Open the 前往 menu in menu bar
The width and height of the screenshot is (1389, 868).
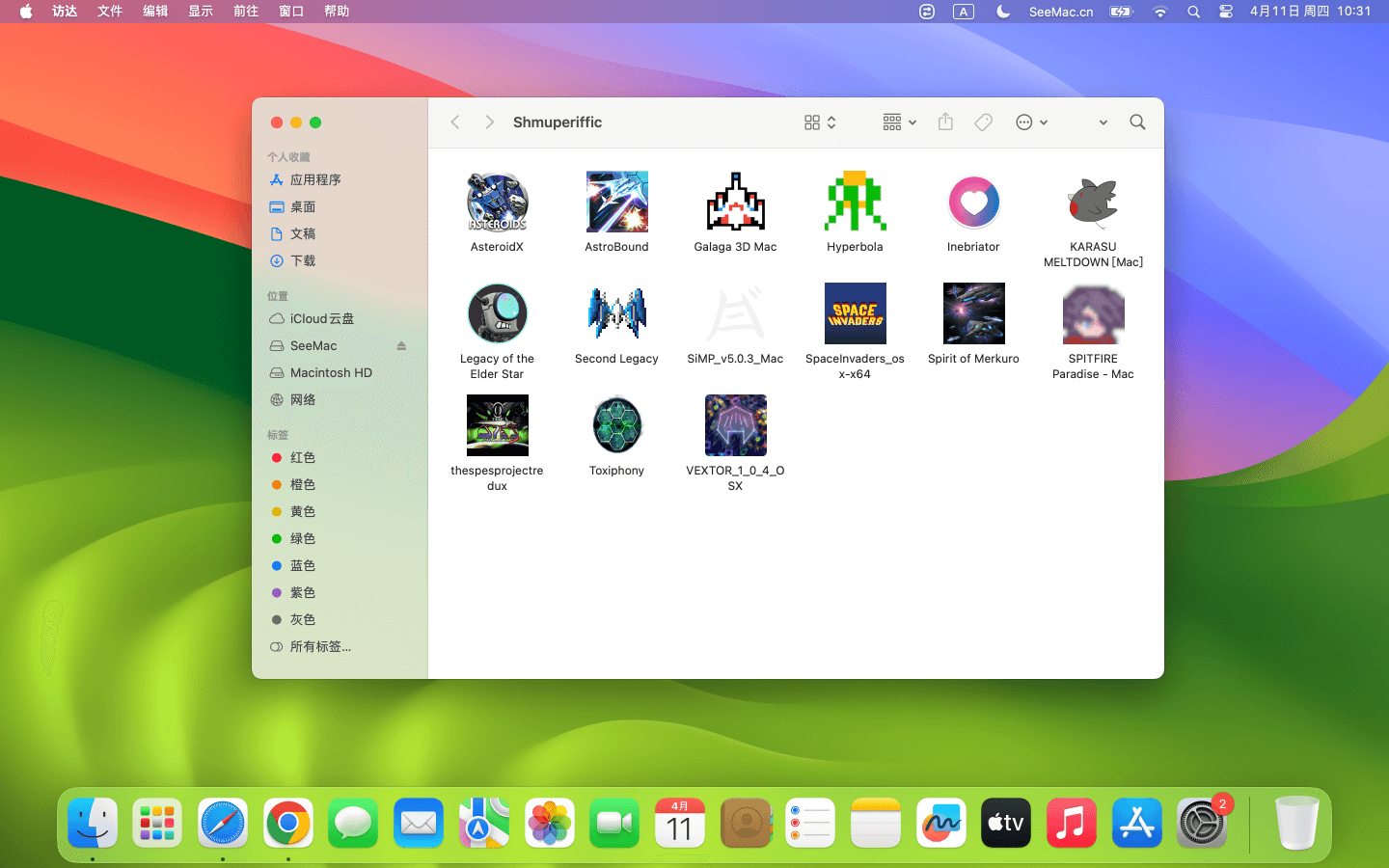(246, 12)
